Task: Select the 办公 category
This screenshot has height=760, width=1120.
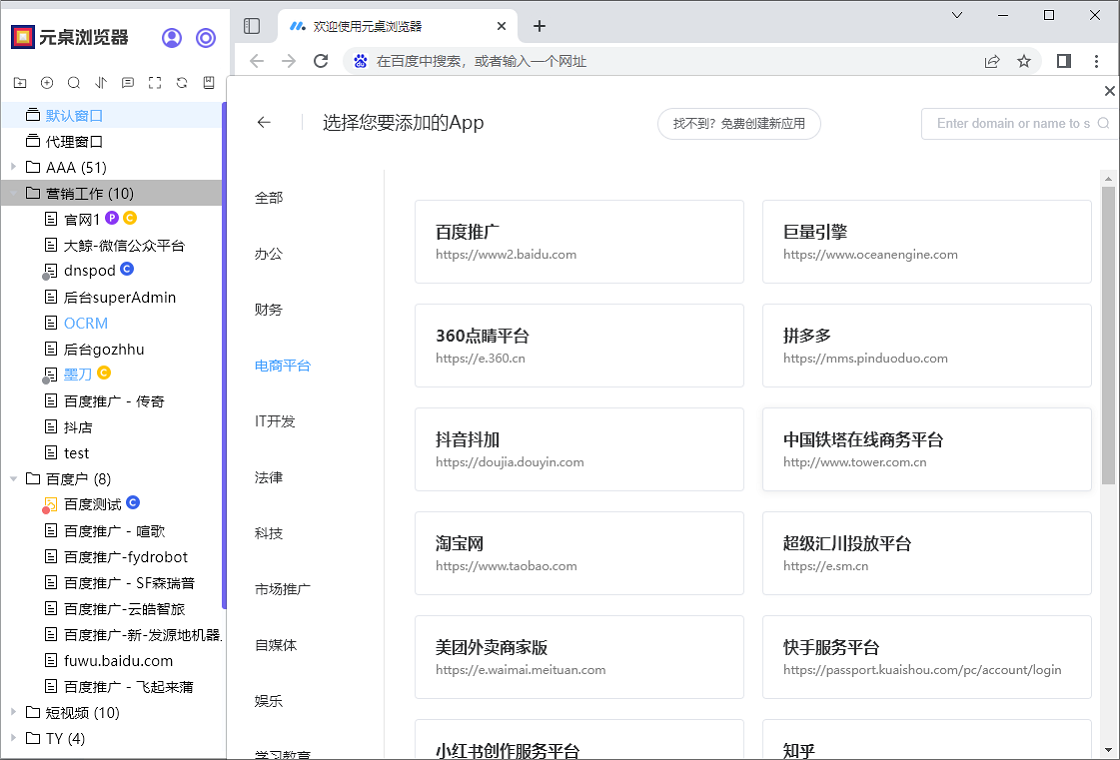Action: (x=269, y=254)
